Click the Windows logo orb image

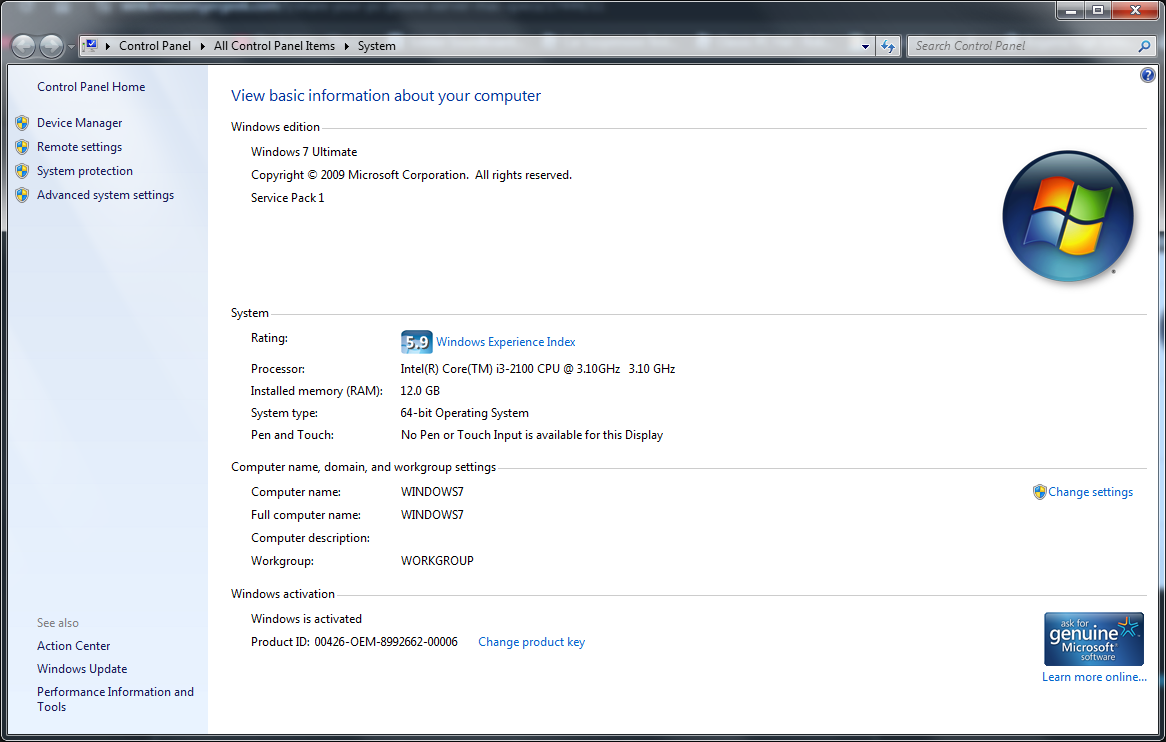(x=1068, y=216)
